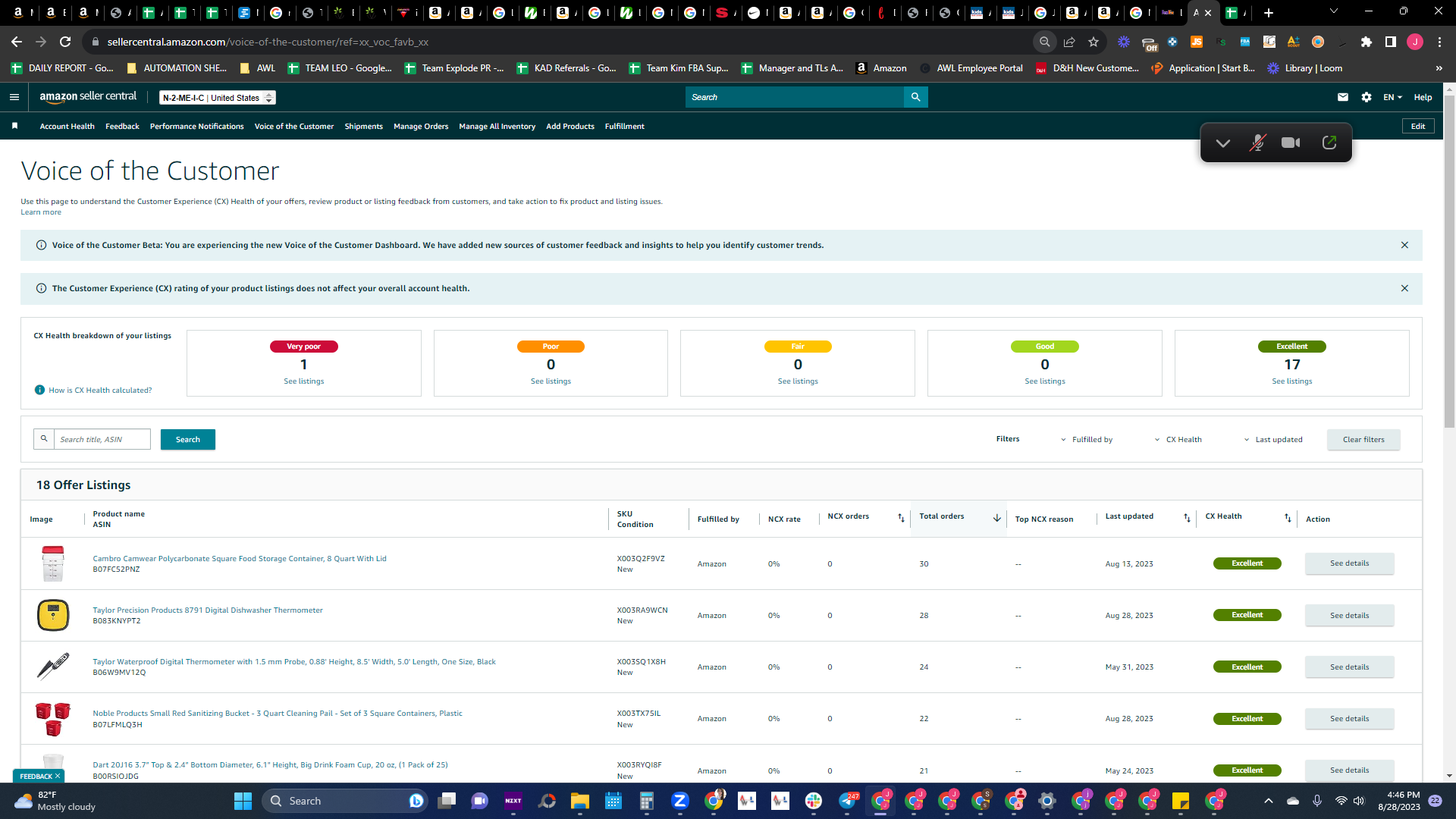The width and height of the screenshot is (1456, 819).
Task: Open a new browser tab
Action: tap(1269, 12)
